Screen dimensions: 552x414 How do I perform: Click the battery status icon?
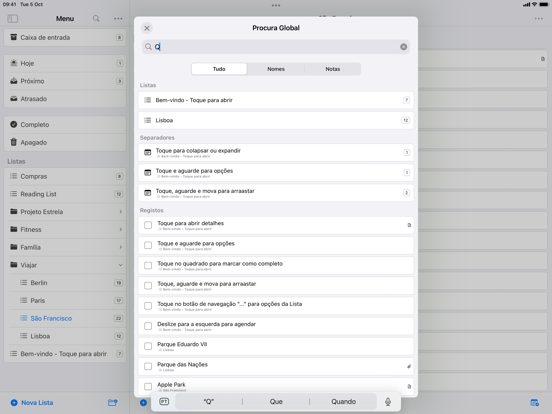tap(544, 4)
